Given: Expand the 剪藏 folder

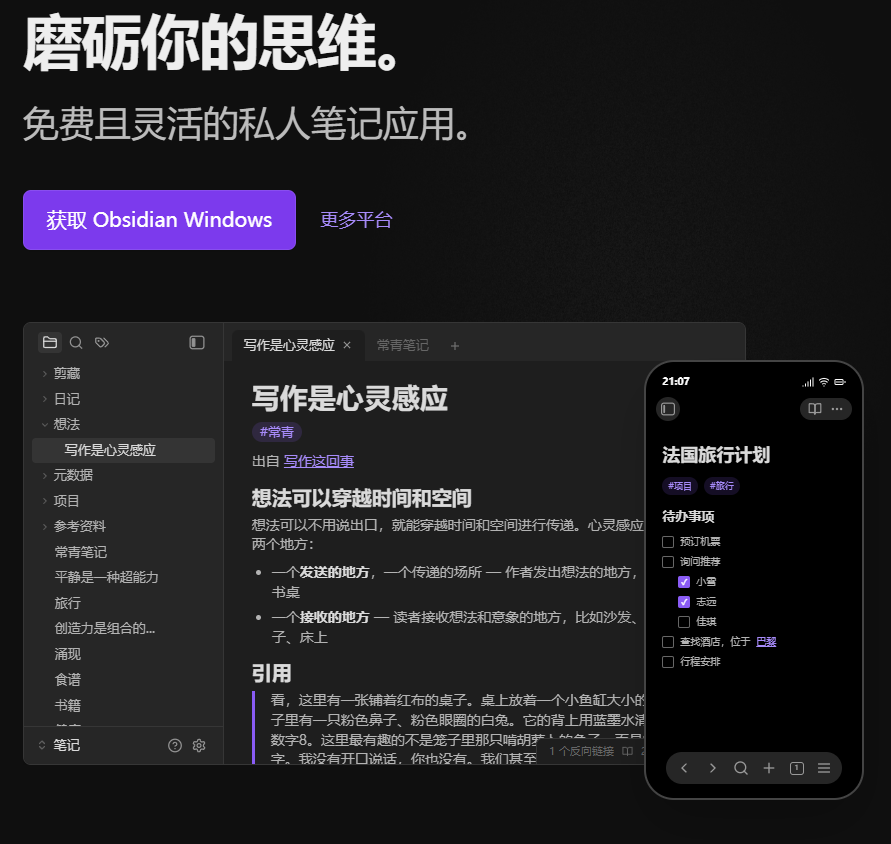Looking at the screenshot, I should 44,373.
